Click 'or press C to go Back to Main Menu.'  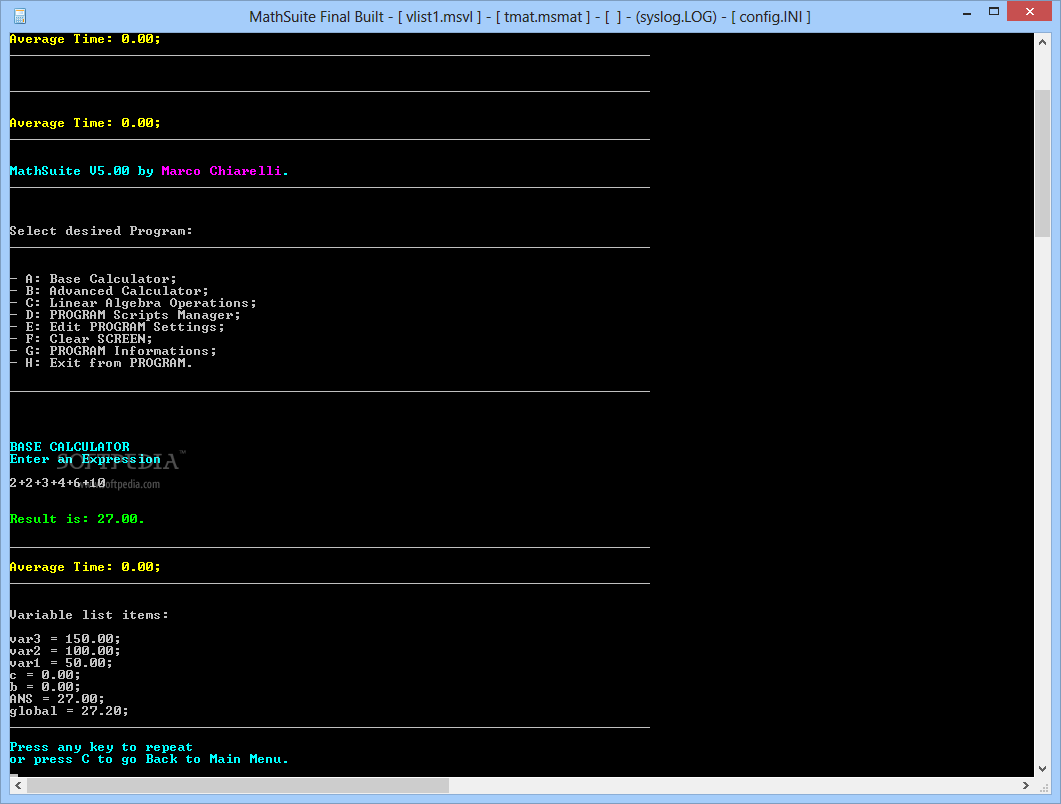pyautogui.click(x=149, y=759)
